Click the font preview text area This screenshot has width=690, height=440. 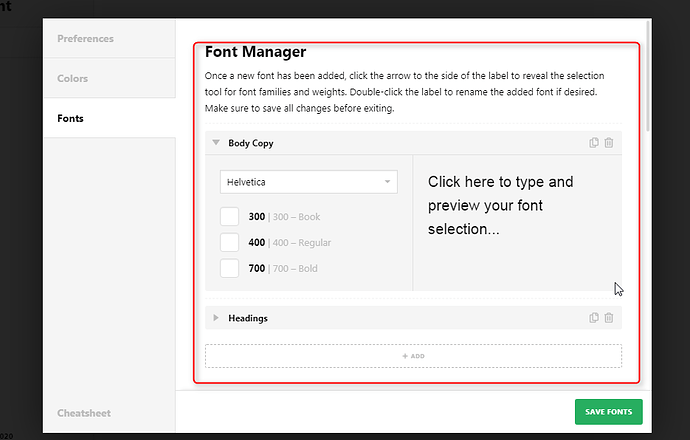click(x=514, y=206)
